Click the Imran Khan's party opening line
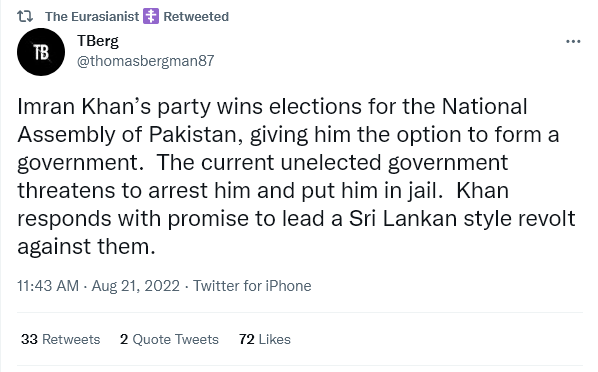 pyautogui.click(x=272, y=106)
